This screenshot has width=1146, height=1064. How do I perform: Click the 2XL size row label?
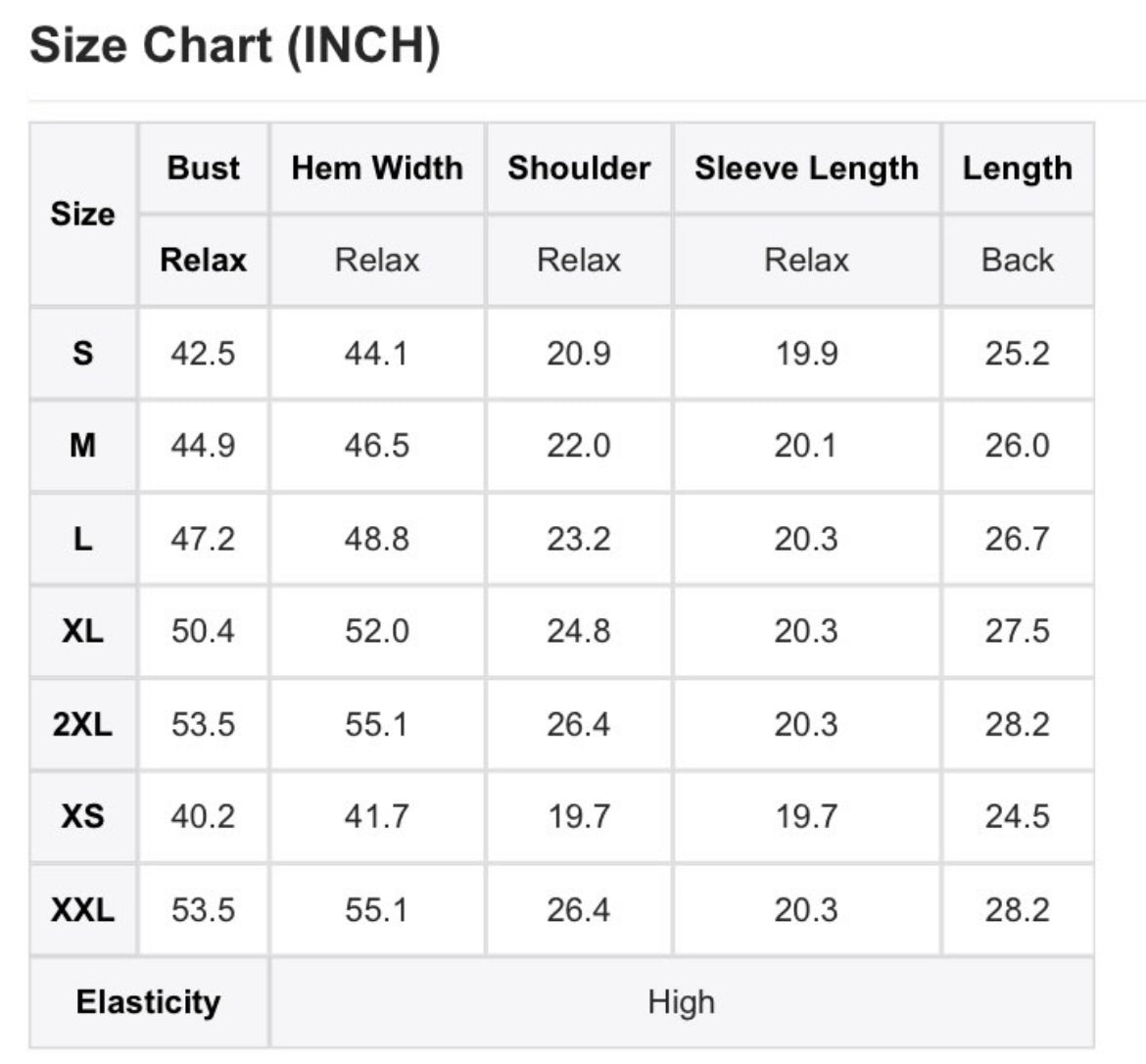(82, 724)
